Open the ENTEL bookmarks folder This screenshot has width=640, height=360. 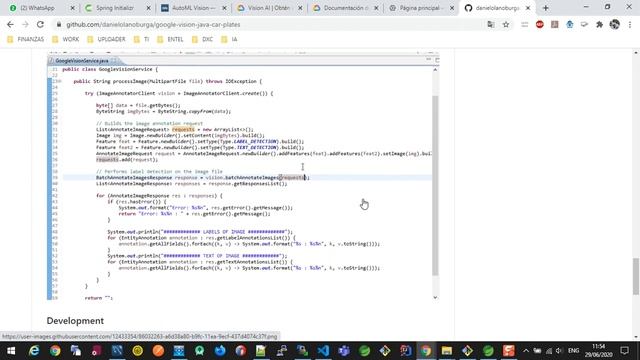pos(170,39)
